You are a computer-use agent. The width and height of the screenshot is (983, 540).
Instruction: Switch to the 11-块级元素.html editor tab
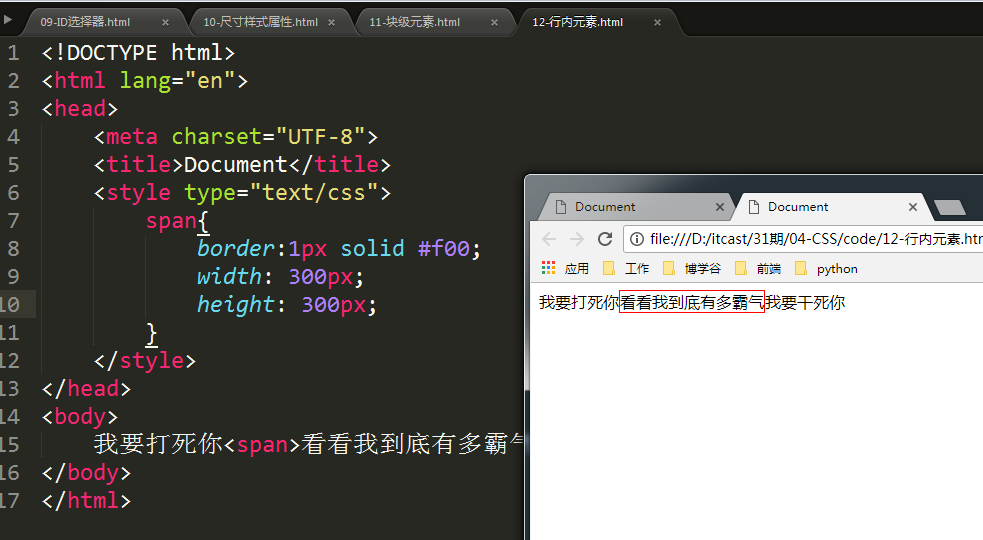[414, 22]
